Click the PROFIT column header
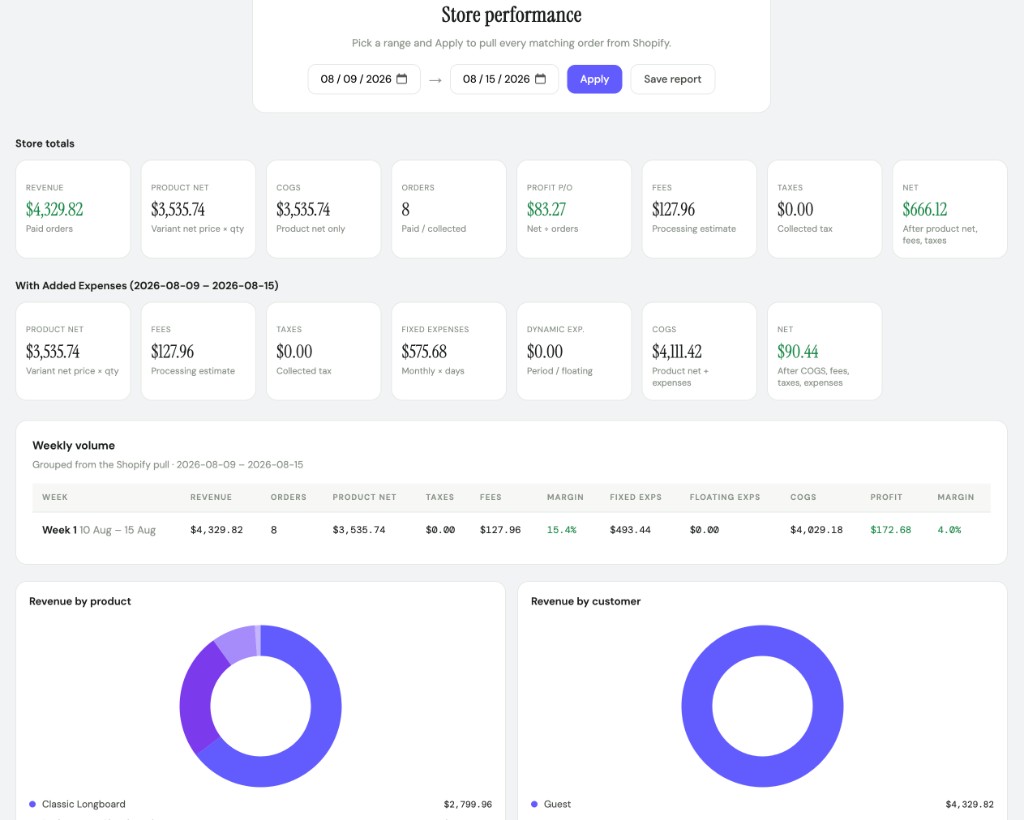The width and height of the screenshot is (1024, 820). 886,497
